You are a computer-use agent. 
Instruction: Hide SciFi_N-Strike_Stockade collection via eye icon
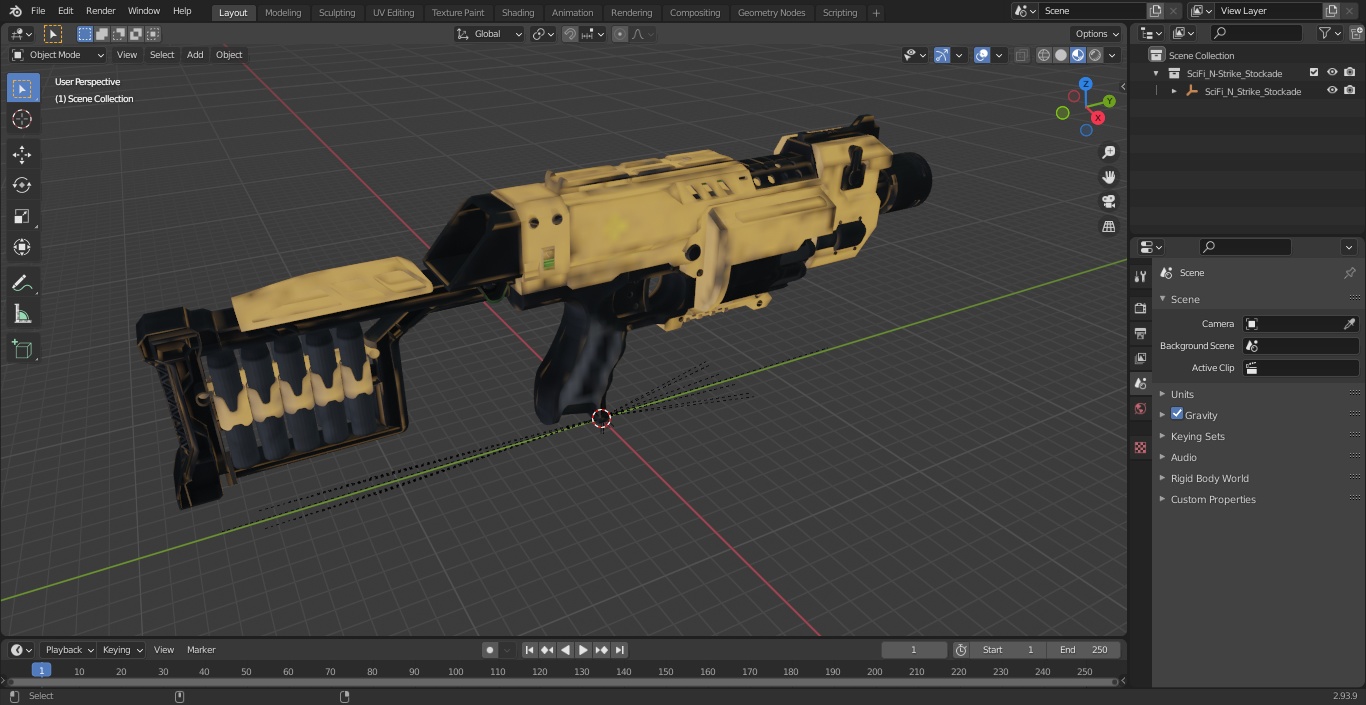click(1332, 73)
